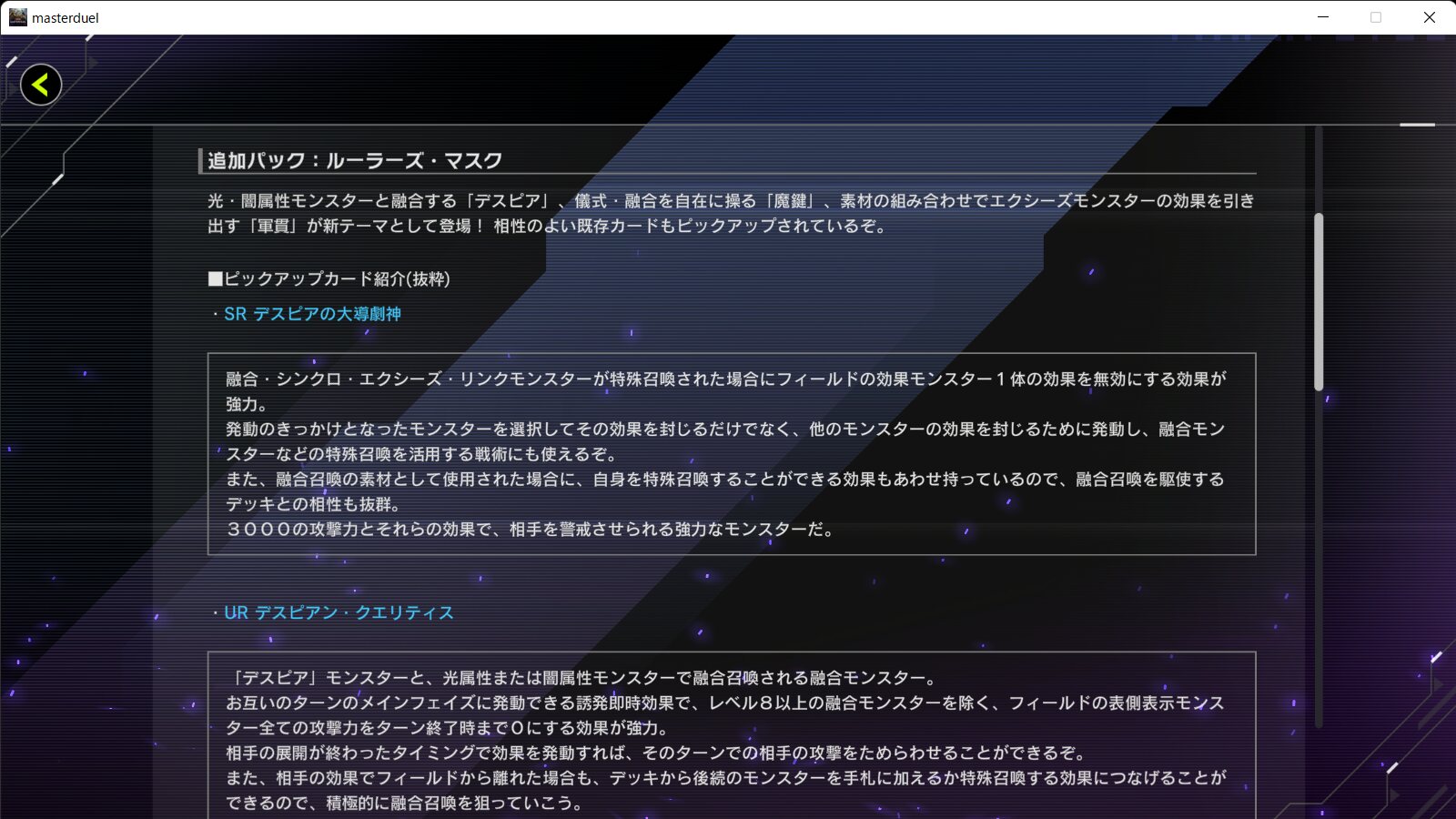The height and width of the screenshot is (819, 1456).
Task: Click the 追加パック:ルーラーズ・マスク heading
Action: click(x=355, y=161)
